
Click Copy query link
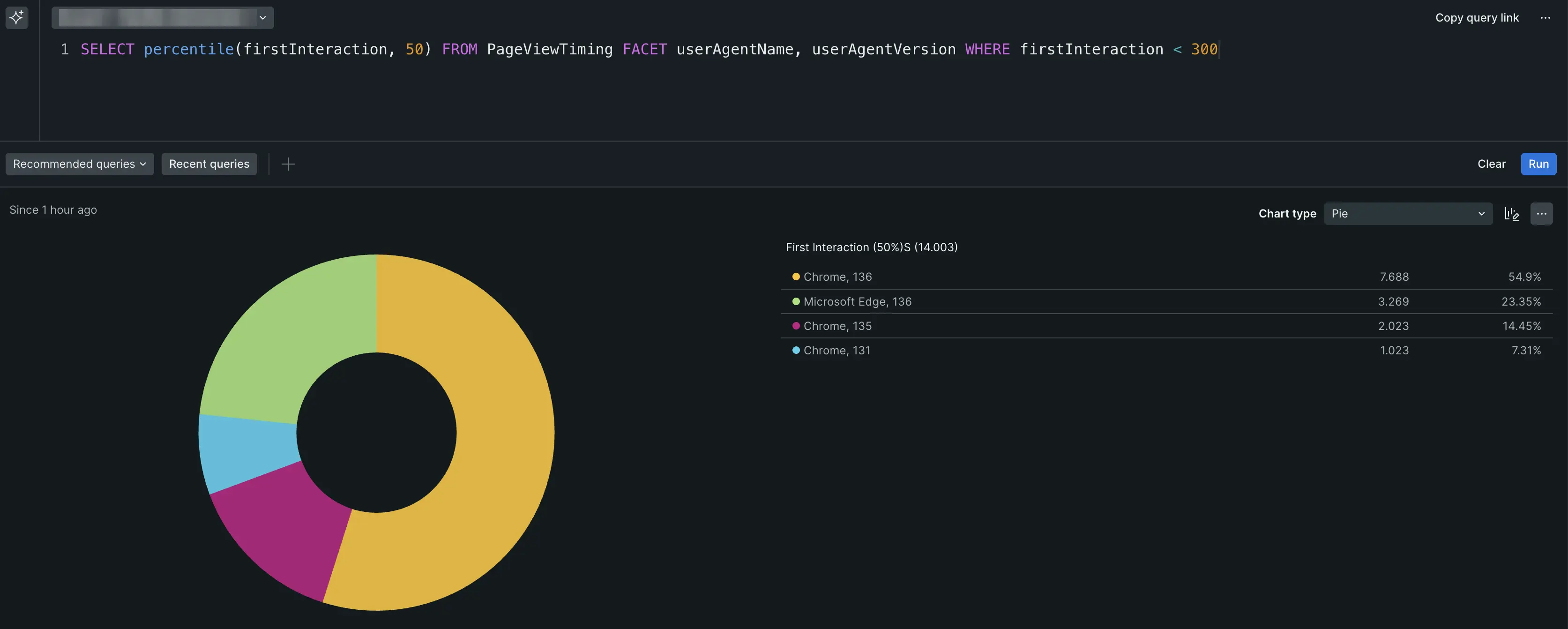click(1476, 18)
